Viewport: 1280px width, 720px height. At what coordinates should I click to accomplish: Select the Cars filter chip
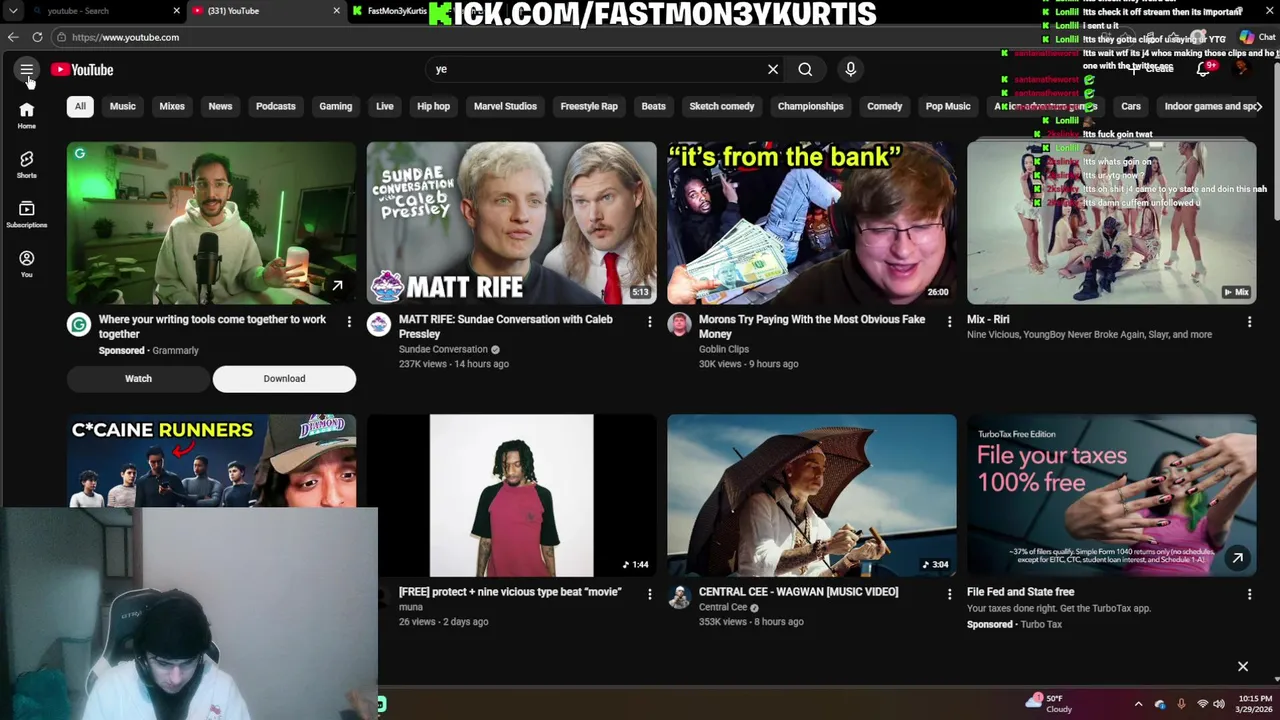[1131, 106]
